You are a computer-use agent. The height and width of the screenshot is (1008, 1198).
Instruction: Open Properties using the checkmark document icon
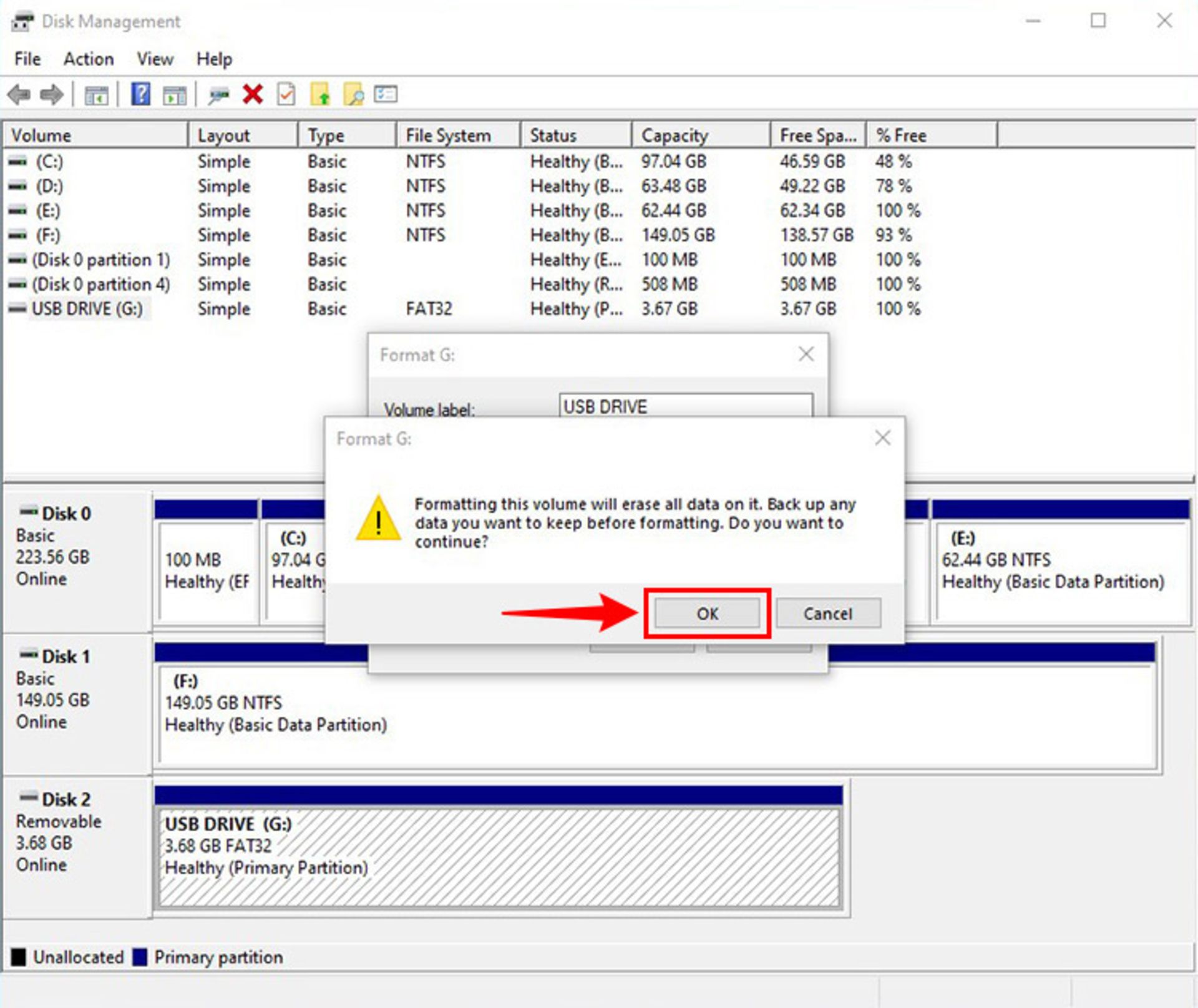click(x=285, y=94)
